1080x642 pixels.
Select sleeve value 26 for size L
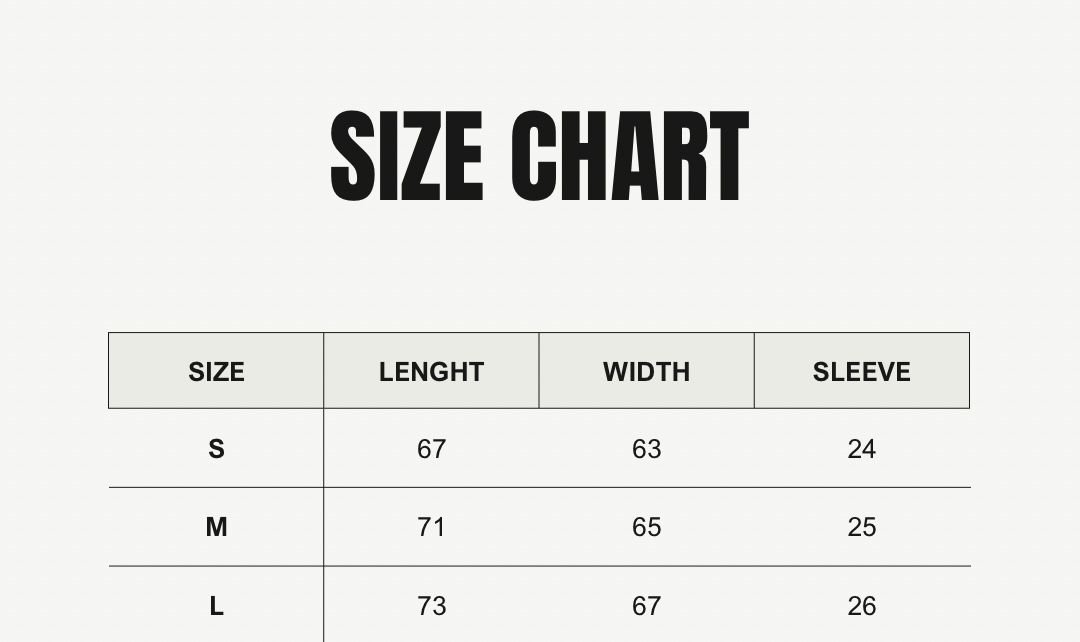[x=862, y=606]
